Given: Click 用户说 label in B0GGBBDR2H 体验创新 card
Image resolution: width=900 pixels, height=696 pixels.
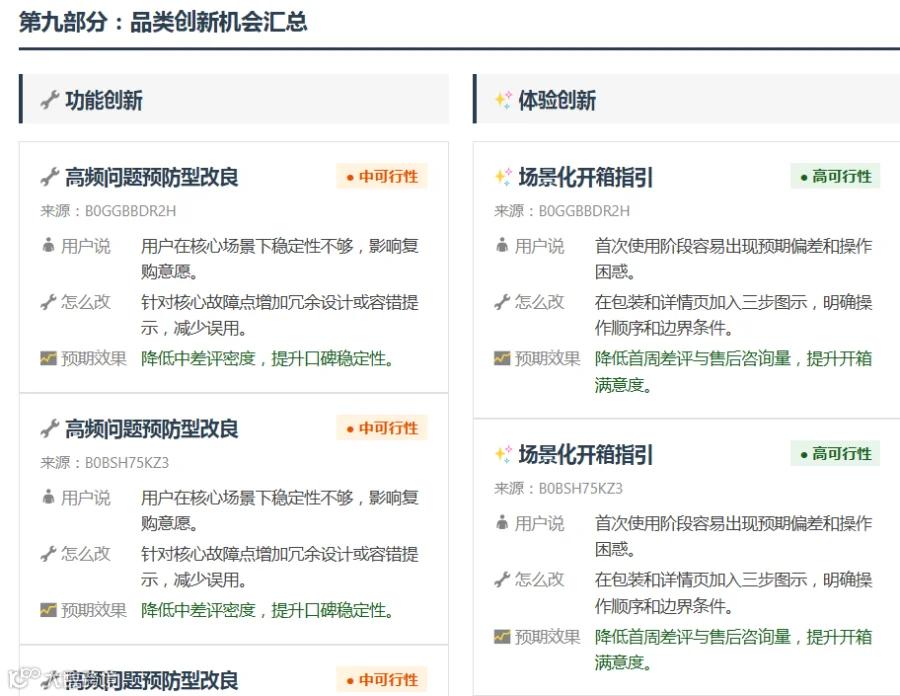Looking at the screenshot, I should pyautogui.click(x=540, y=246).
